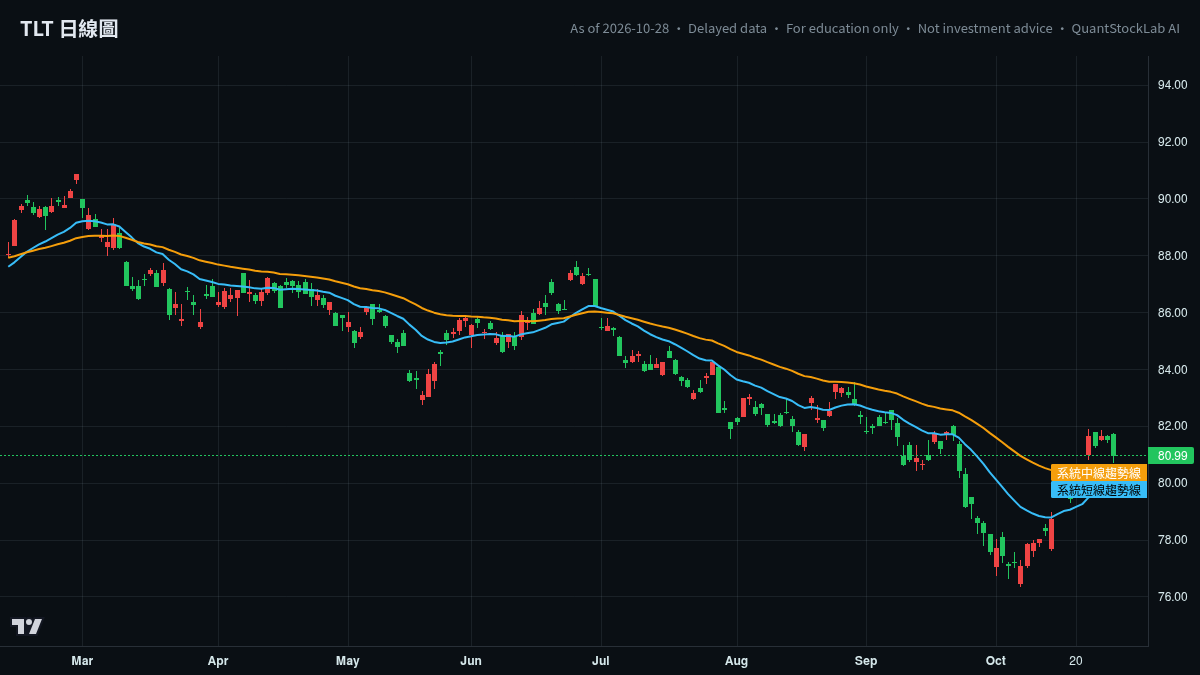Click the 80.00 price axis label
Viewport: 1200px width, 675px height.
1172,483
